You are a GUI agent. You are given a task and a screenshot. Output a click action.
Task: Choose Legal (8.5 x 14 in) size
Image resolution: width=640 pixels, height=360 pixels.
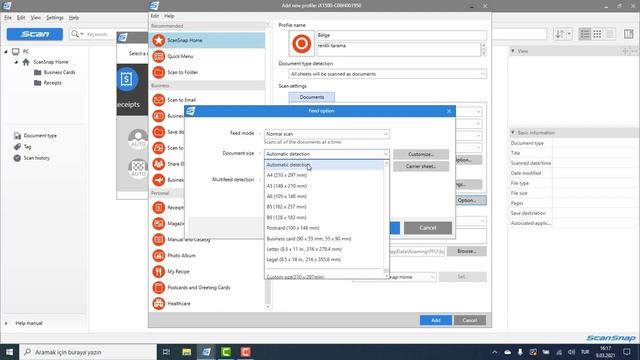click(324, 260)
